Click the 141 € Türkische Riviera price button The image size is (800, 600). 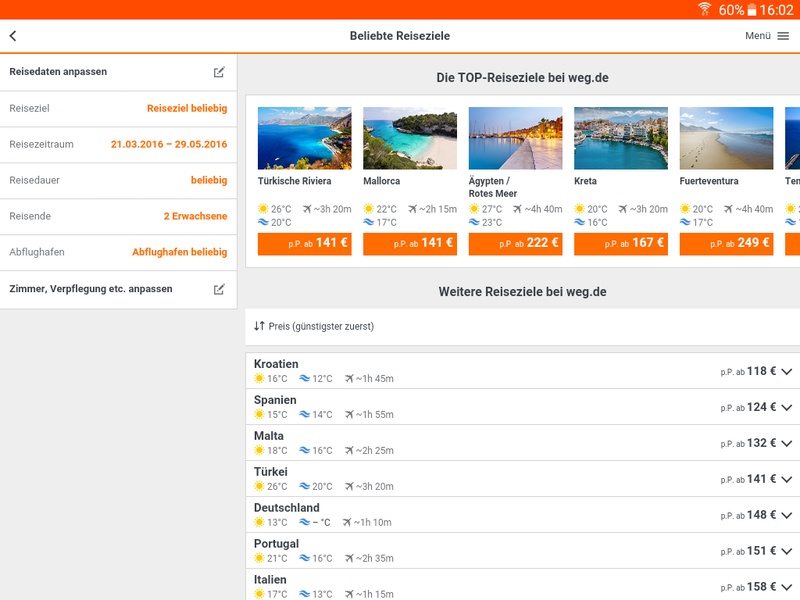click(305, 244)
